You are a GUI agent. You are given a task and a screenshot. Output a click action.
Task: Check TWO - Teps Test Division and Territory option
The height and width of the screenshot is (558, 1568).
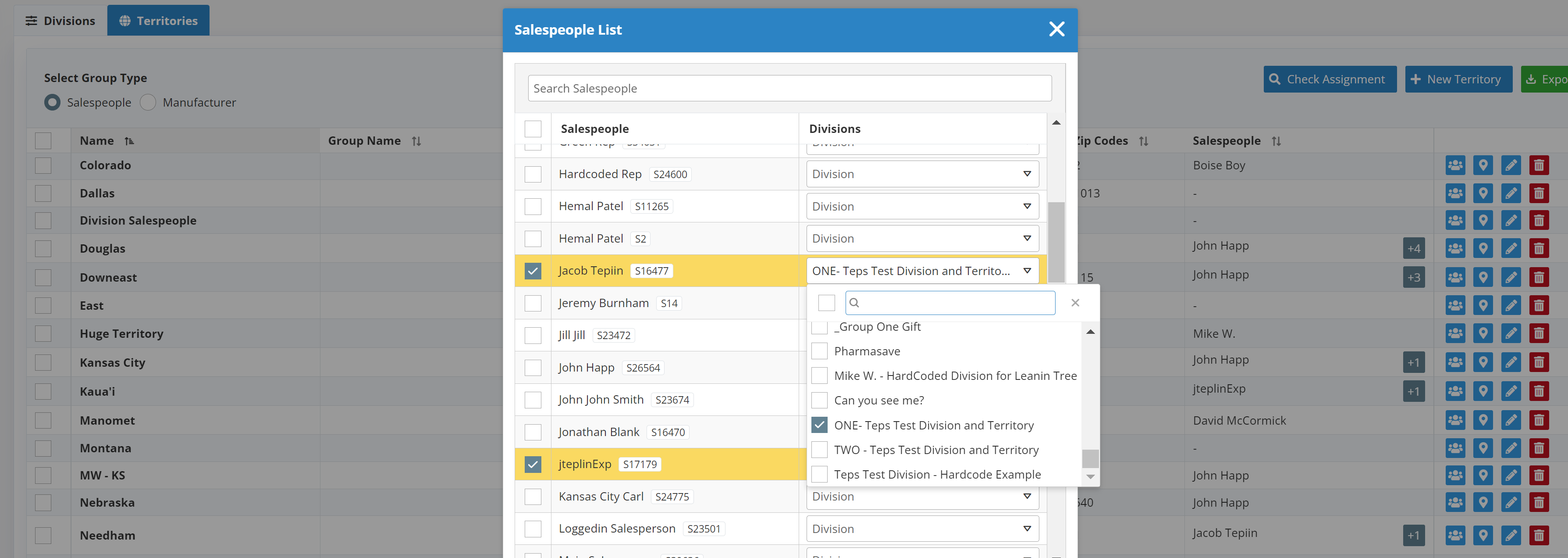(x=819, y=450)
